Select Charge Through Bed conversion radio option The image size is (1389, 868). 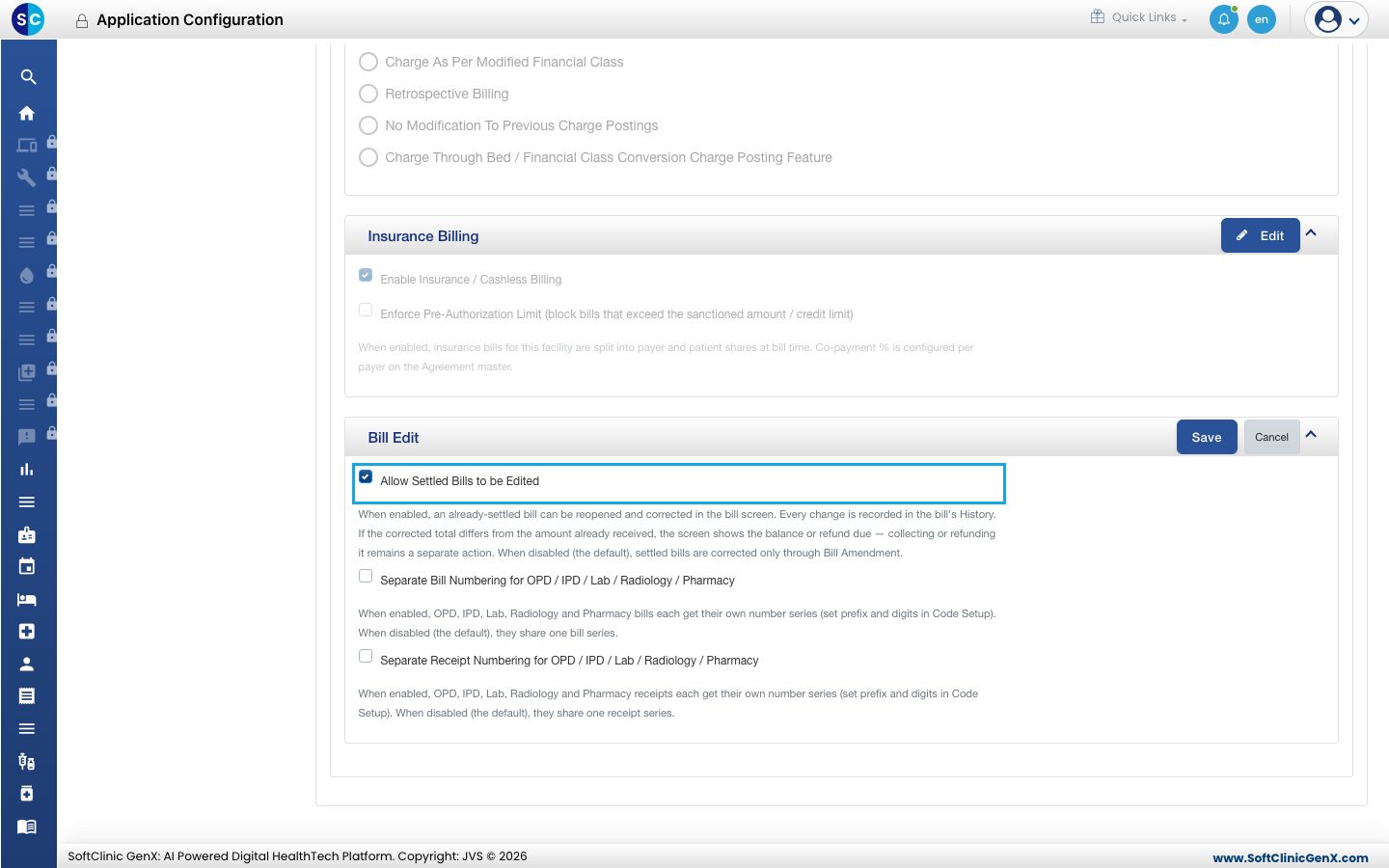pyautogui.click(x=368, y=157)
